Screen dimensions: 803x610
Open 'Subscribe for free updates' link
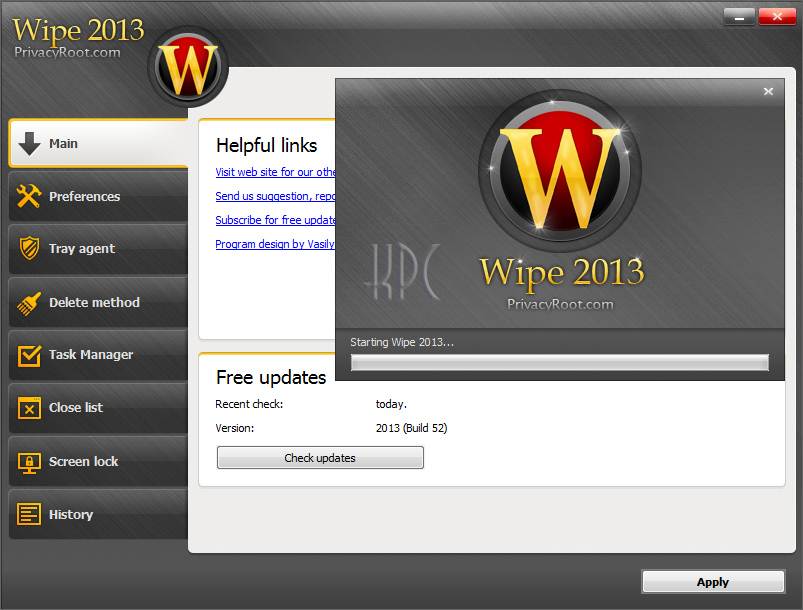pyautogui.click(x=275, y=220)
